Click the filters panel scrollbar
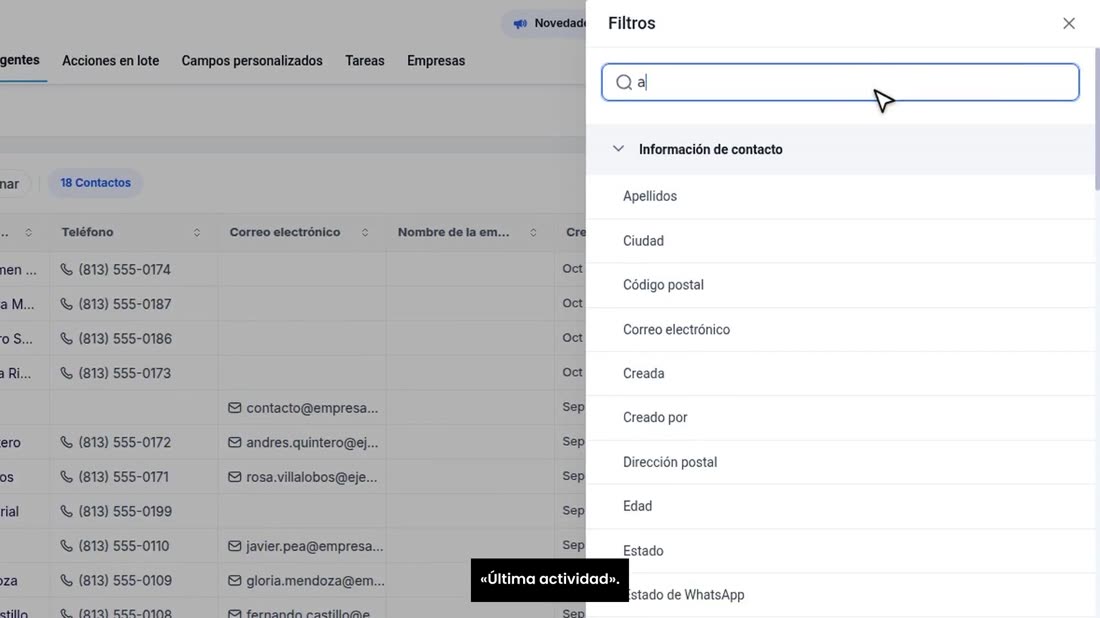 [x=1096, y=119]
